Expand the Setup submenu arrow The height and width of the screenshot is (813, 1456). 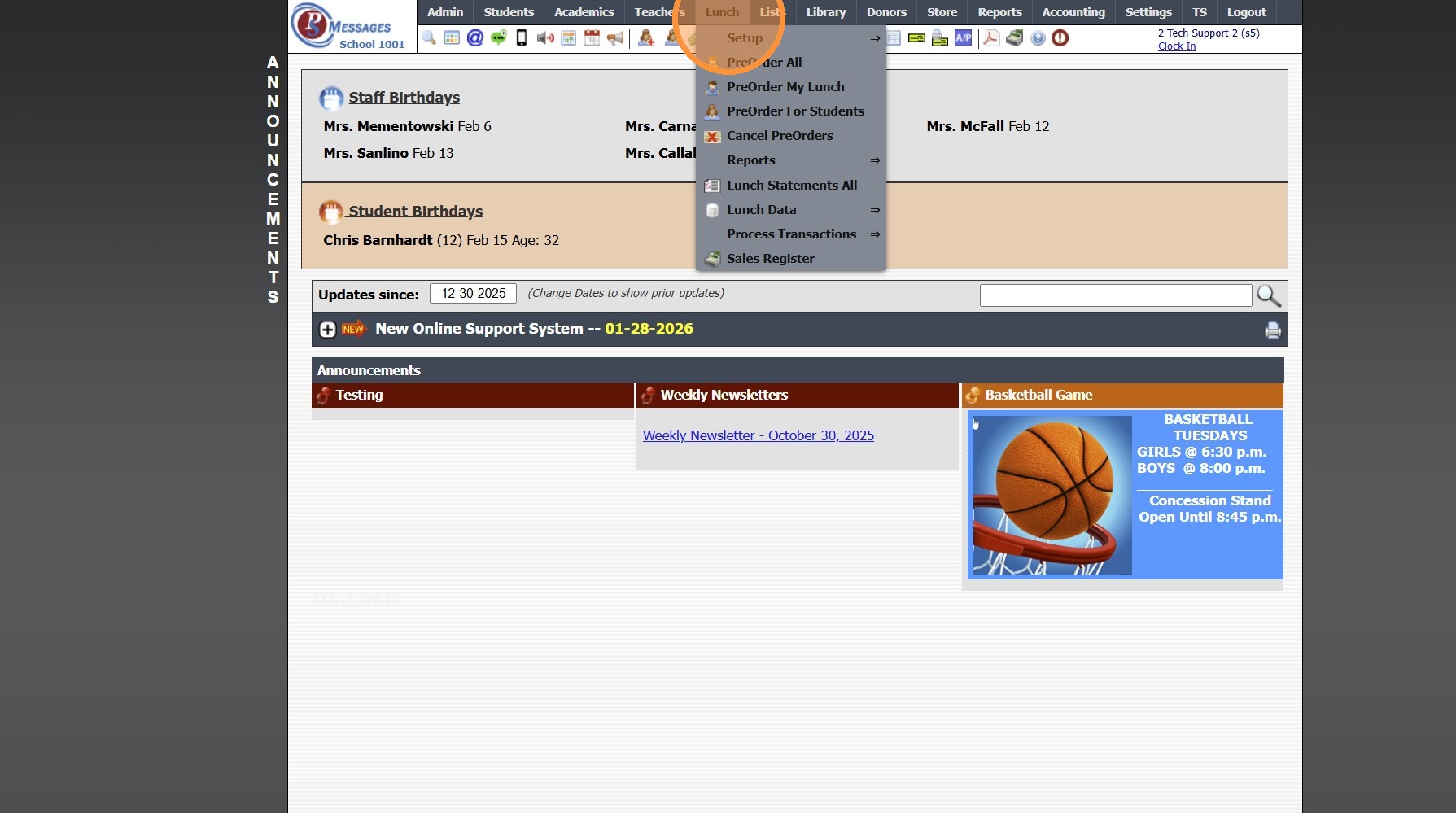pyautogui.click(x=875, y=38)
